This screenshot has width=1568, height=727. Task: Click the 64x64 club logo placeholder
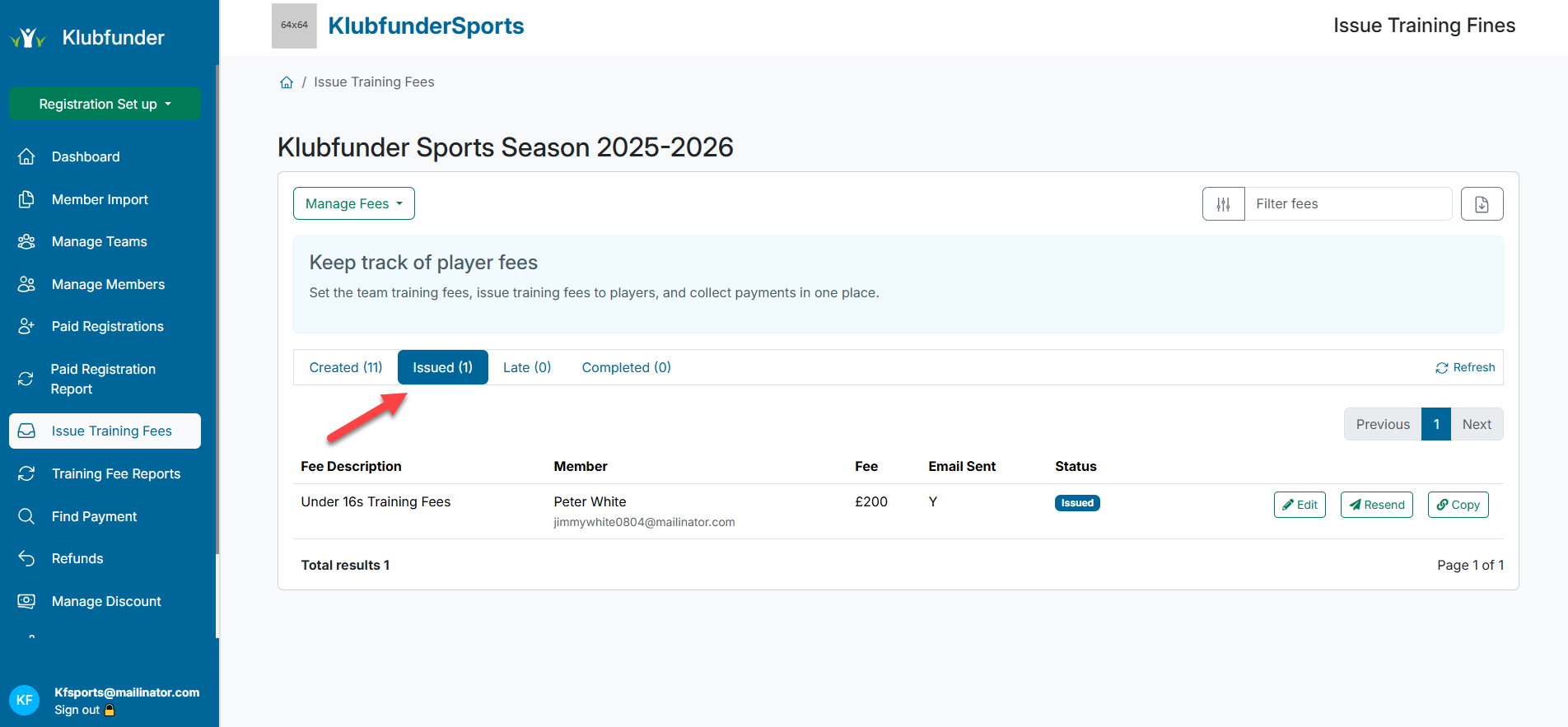294,26
